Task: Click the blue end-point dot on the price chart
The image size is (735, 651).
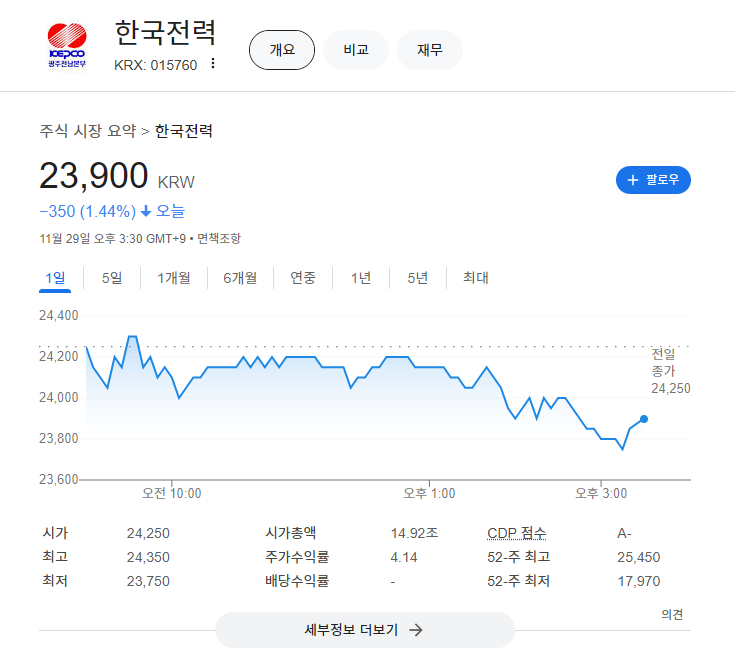Action: point(644,419)
